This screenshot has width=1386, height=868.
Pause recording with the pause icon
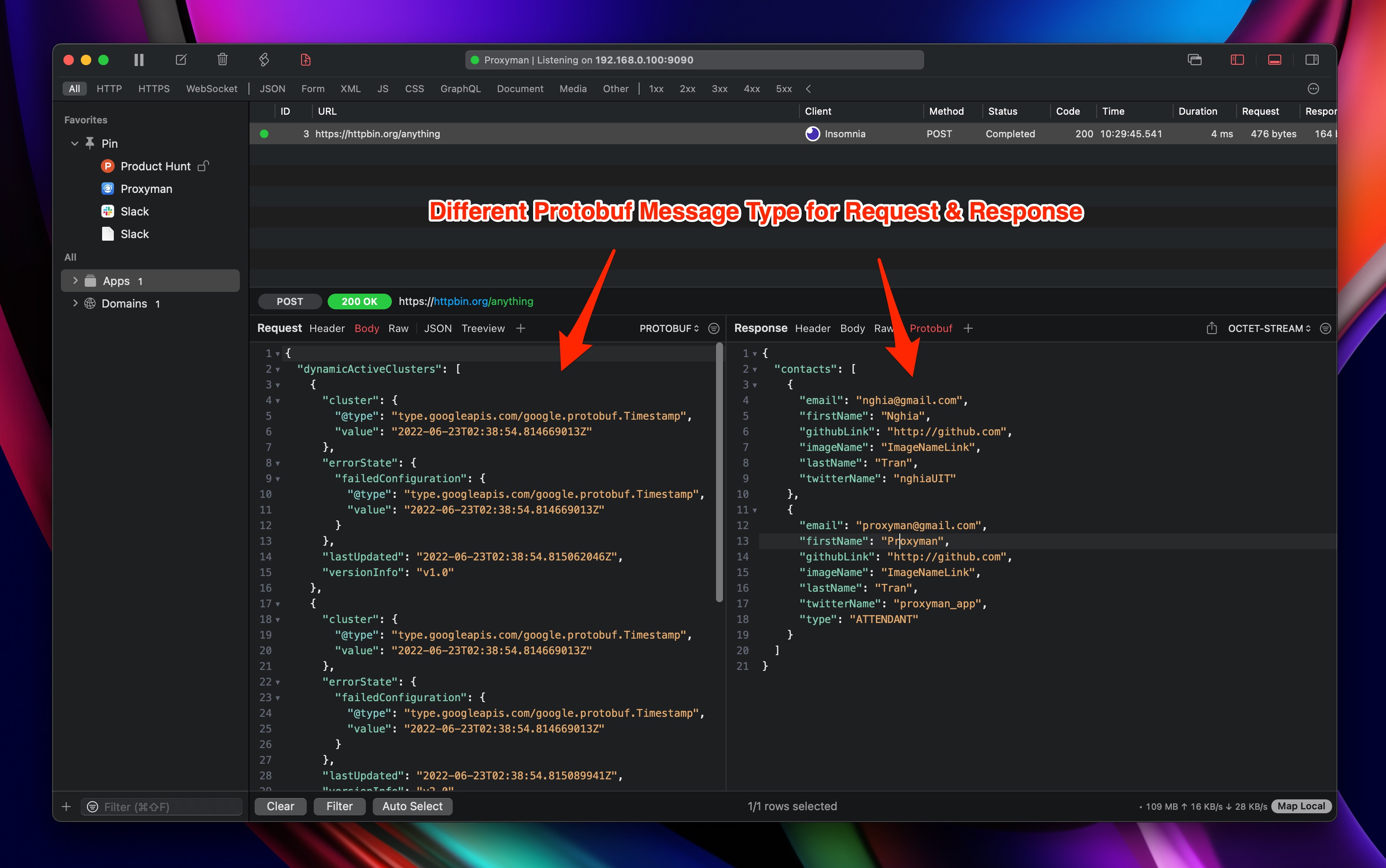pyautogui.click(x=139, y=60)
